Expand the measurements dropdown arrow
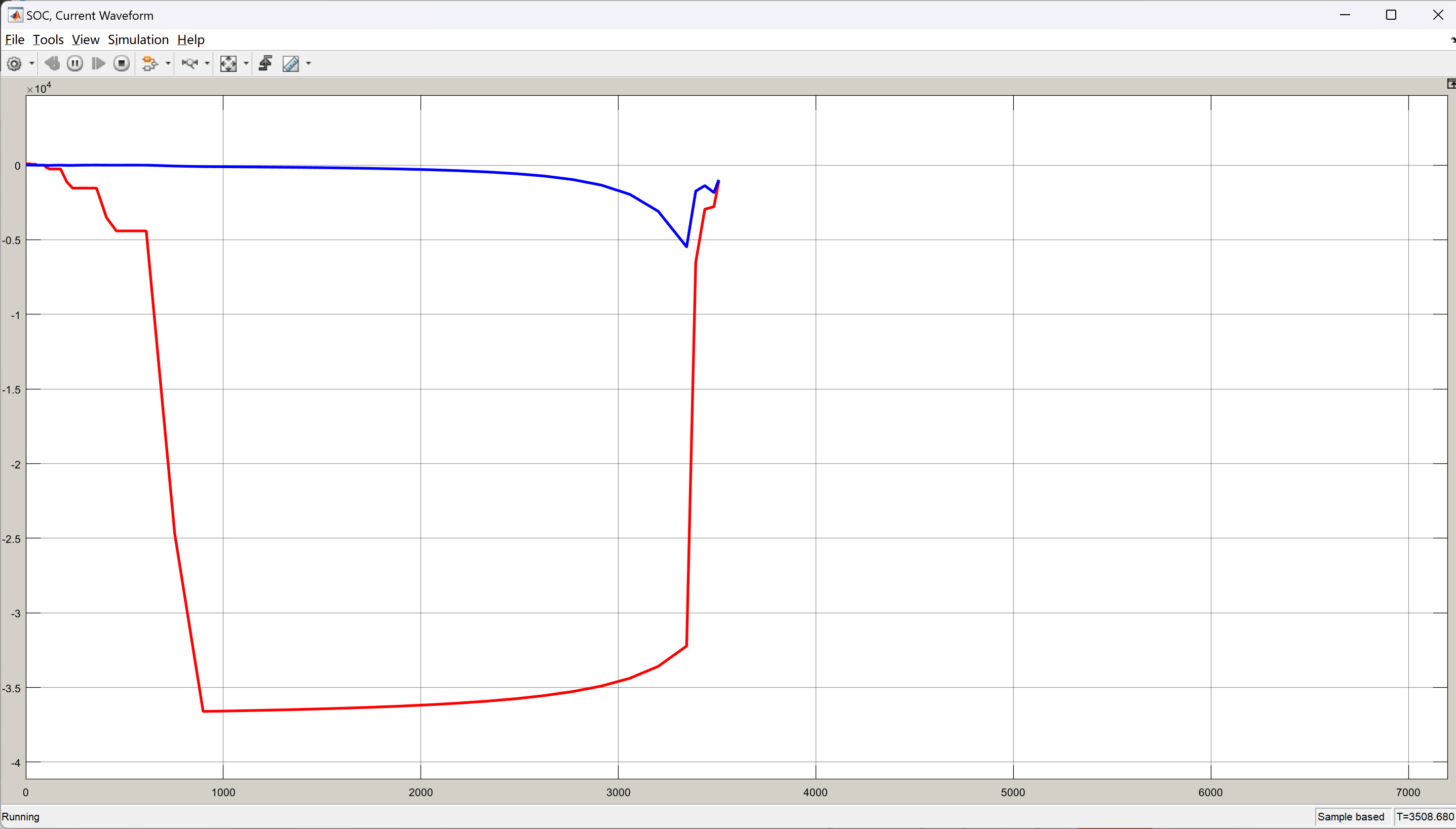1456x829 pixels. (309, 63)
